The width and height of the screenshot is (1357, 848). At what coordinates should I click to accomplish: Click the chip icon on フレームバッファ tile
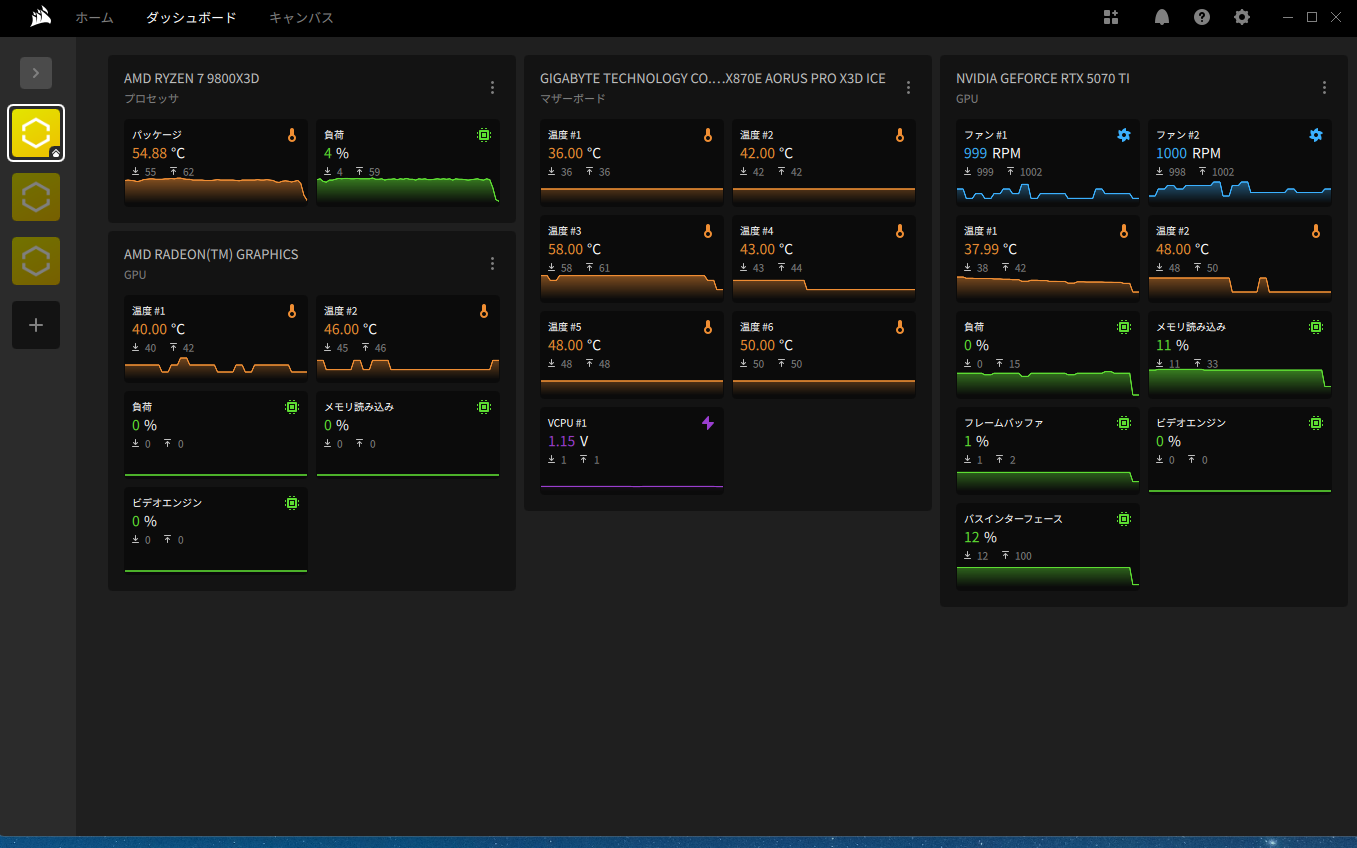(x=1124, y=423)
